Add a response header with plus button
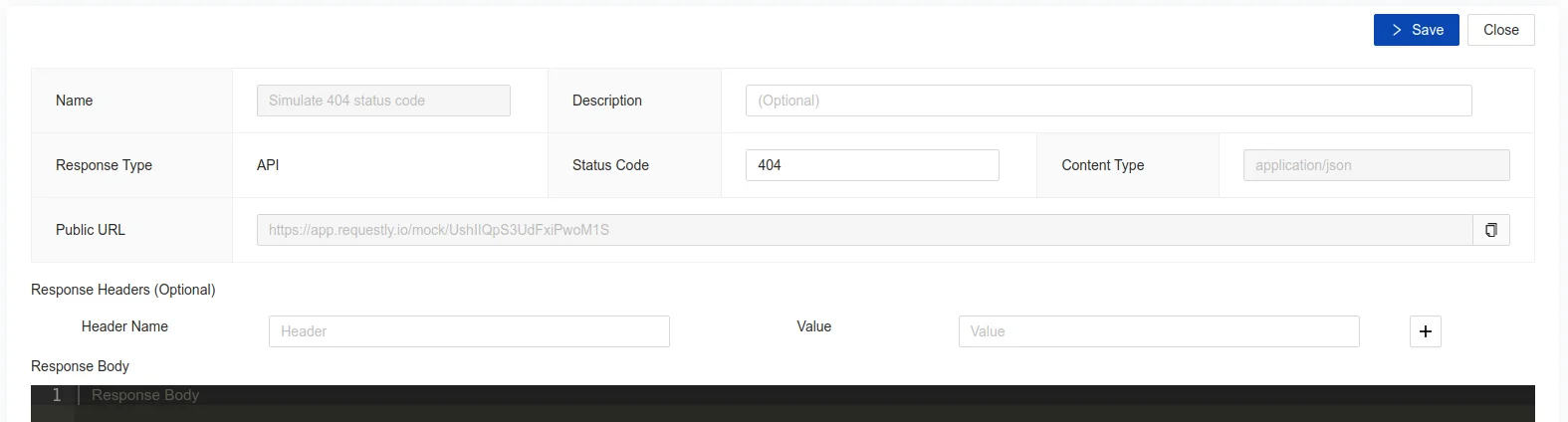Screen dimensions: 1568x422 pyautogui.click(x=1425, y=331)
